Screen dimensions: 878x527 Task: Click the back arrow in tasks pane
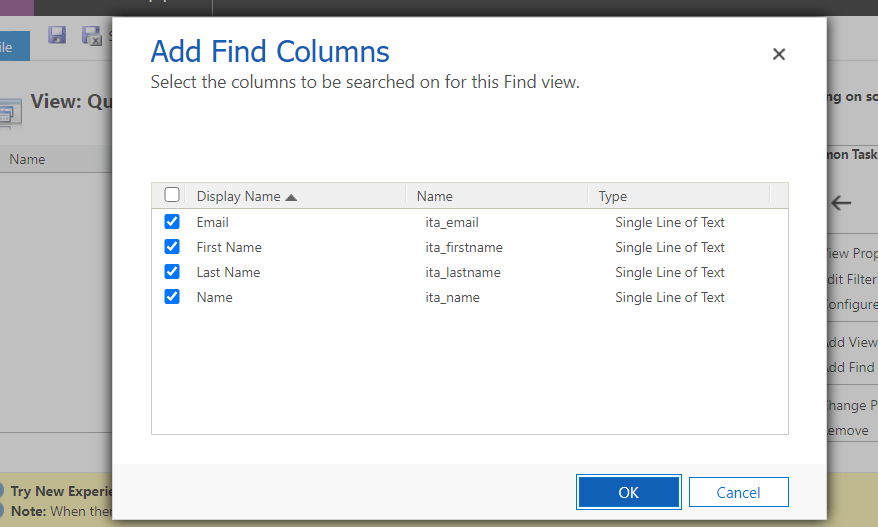coord(841,203)
